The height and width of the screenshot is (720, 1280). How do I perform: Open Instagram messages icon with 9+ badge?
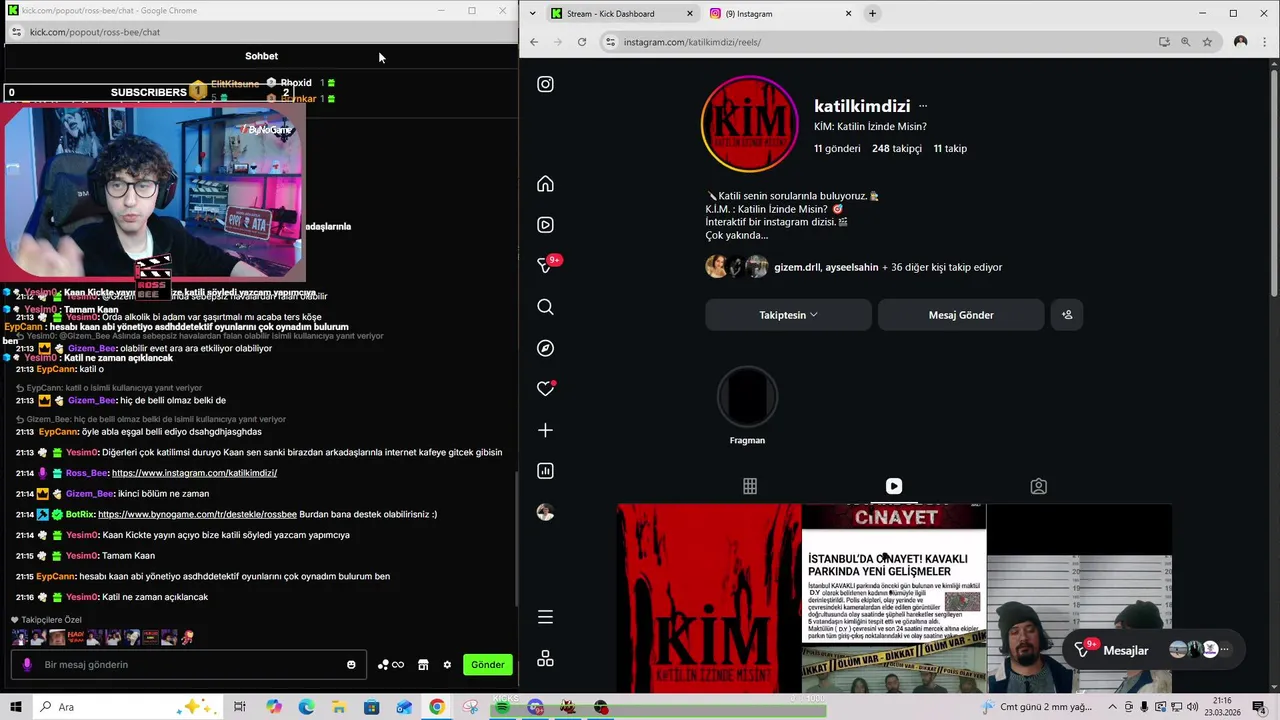coord(545,265)
